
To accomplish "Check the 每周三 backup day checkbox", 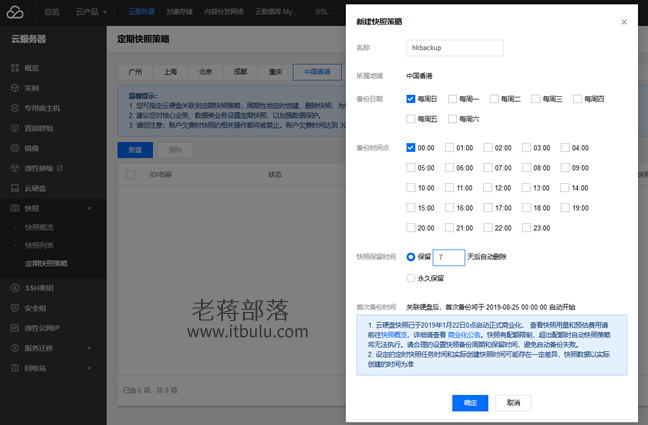I will tap(536, 99).
